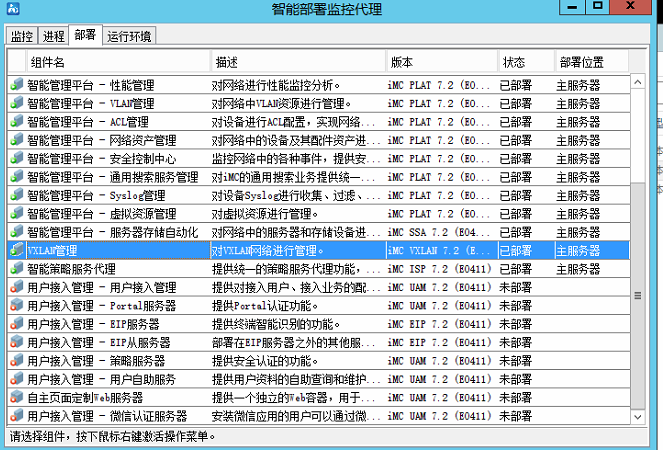Select 智能管理平台 - 网络资产管理 component name
Screen dimensions: 663x450
[x=102, y=140]
